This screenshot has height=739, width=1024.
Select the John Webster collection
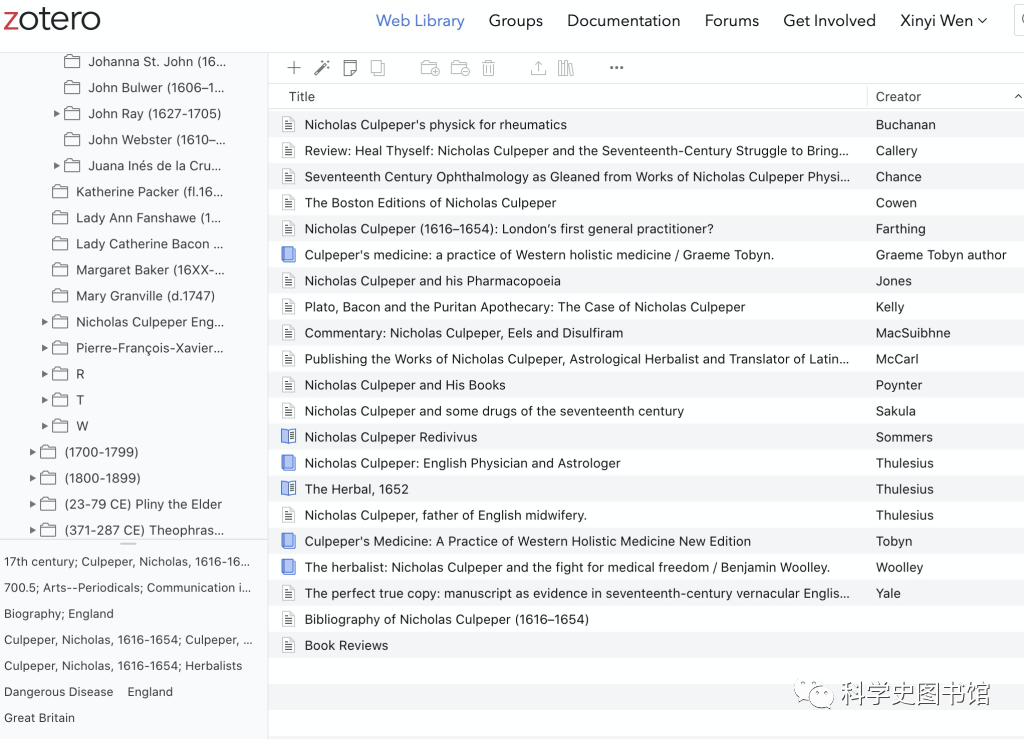[157, 140]
